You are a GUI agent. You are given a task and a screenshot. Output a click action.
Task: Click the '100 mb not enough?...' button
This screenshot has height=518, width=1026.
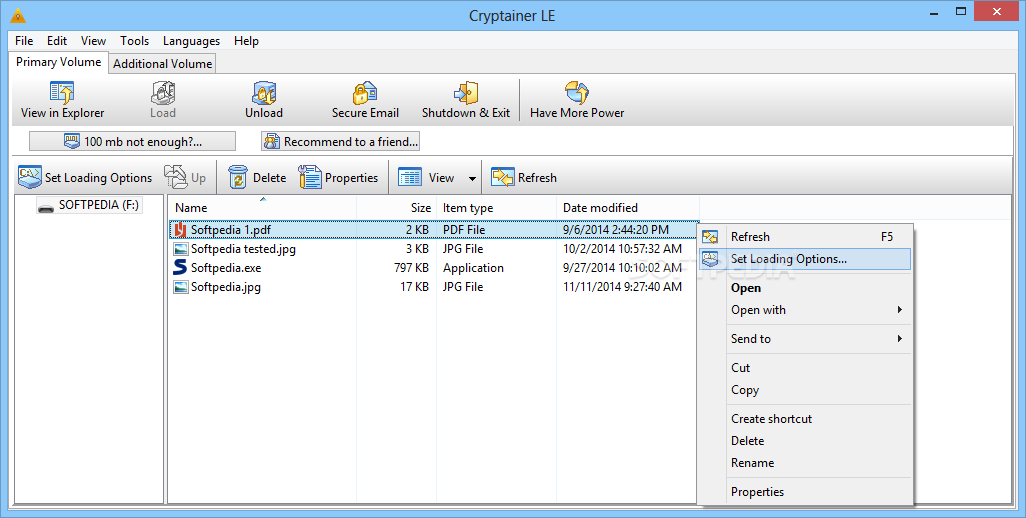pyautogui.click(x=132, y=141)
